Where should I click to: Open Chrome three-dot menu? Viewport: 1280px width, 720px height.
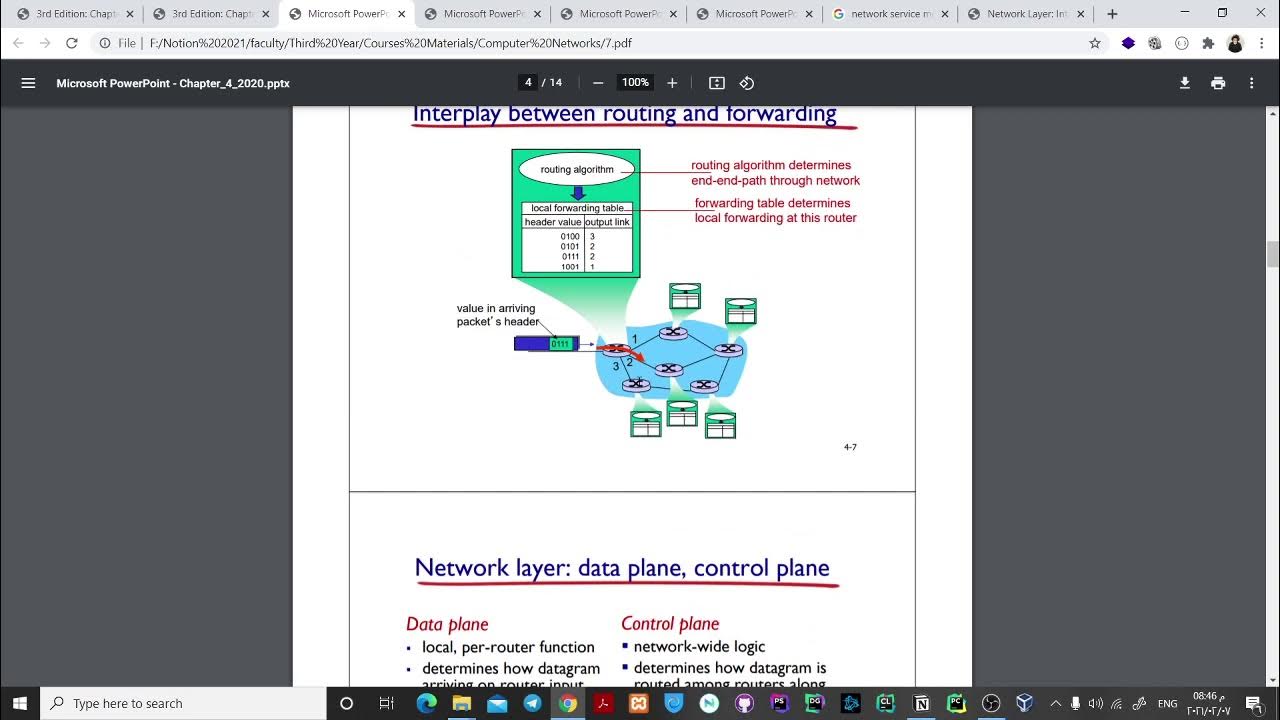click(1261, 43)
